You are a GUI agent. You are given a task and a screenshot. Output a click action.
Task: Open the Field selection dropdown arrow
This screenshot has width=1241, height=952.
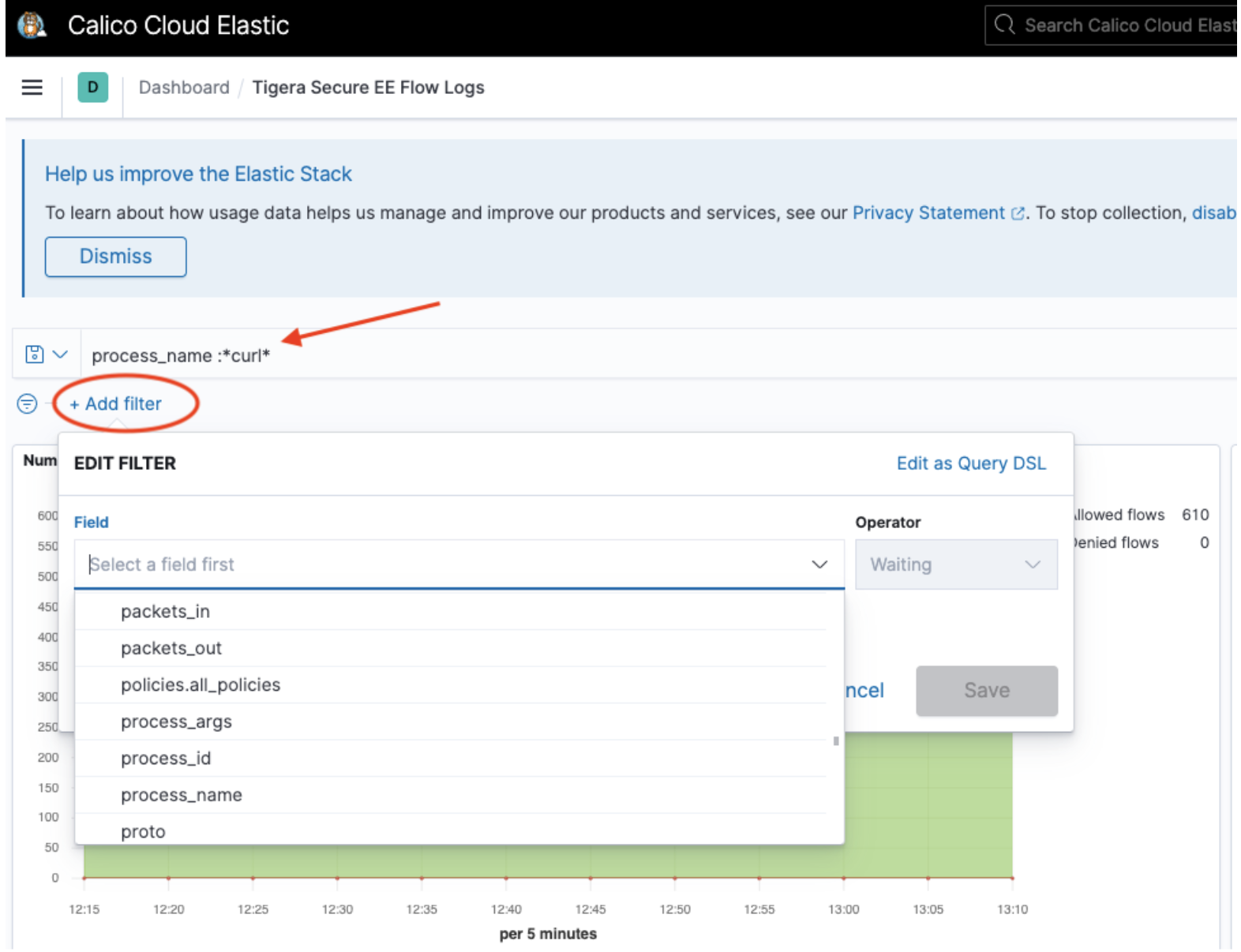pos(819,564)
